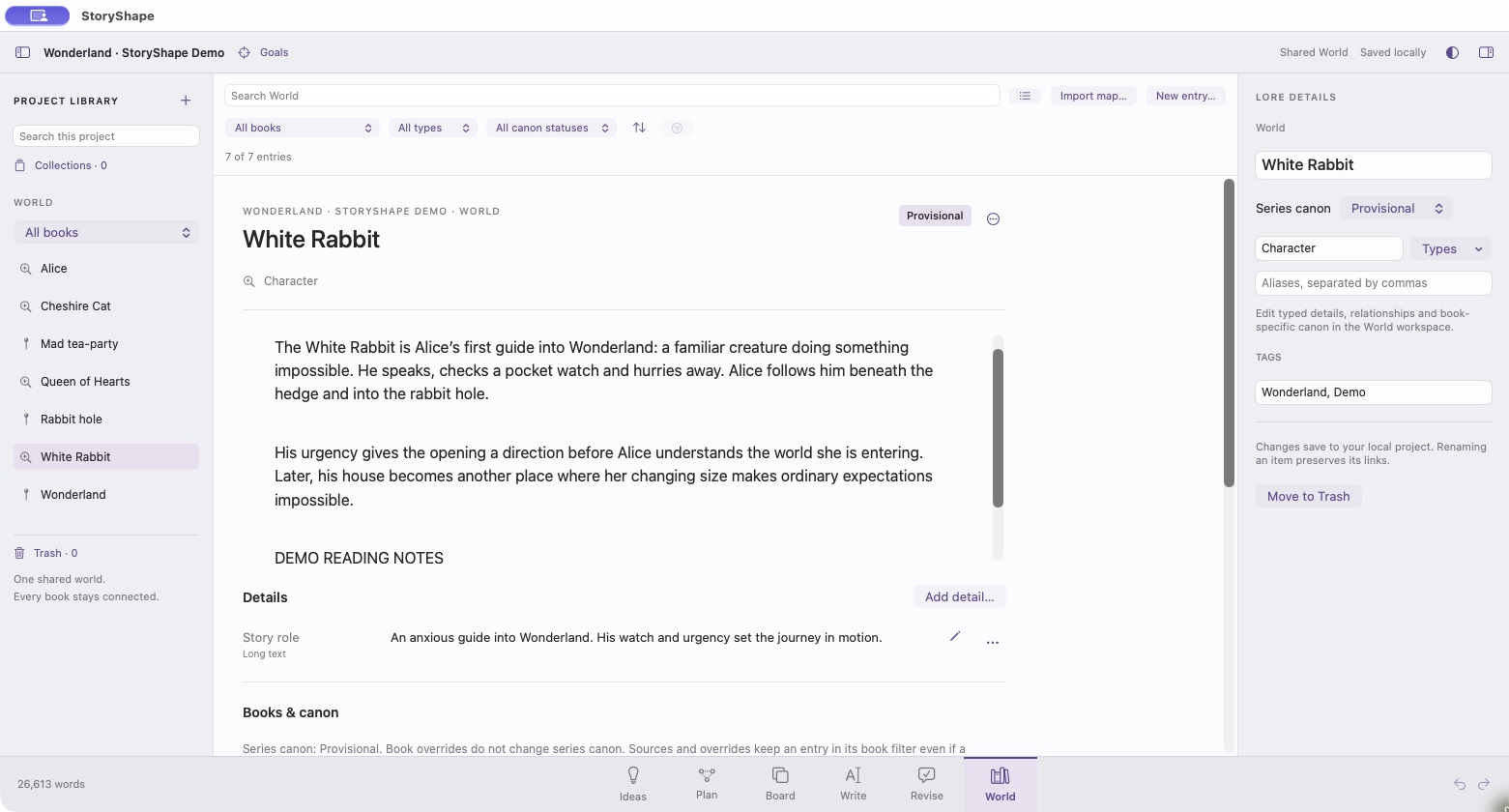Open Story role detail more options
1509x812 pixels.
993,642
